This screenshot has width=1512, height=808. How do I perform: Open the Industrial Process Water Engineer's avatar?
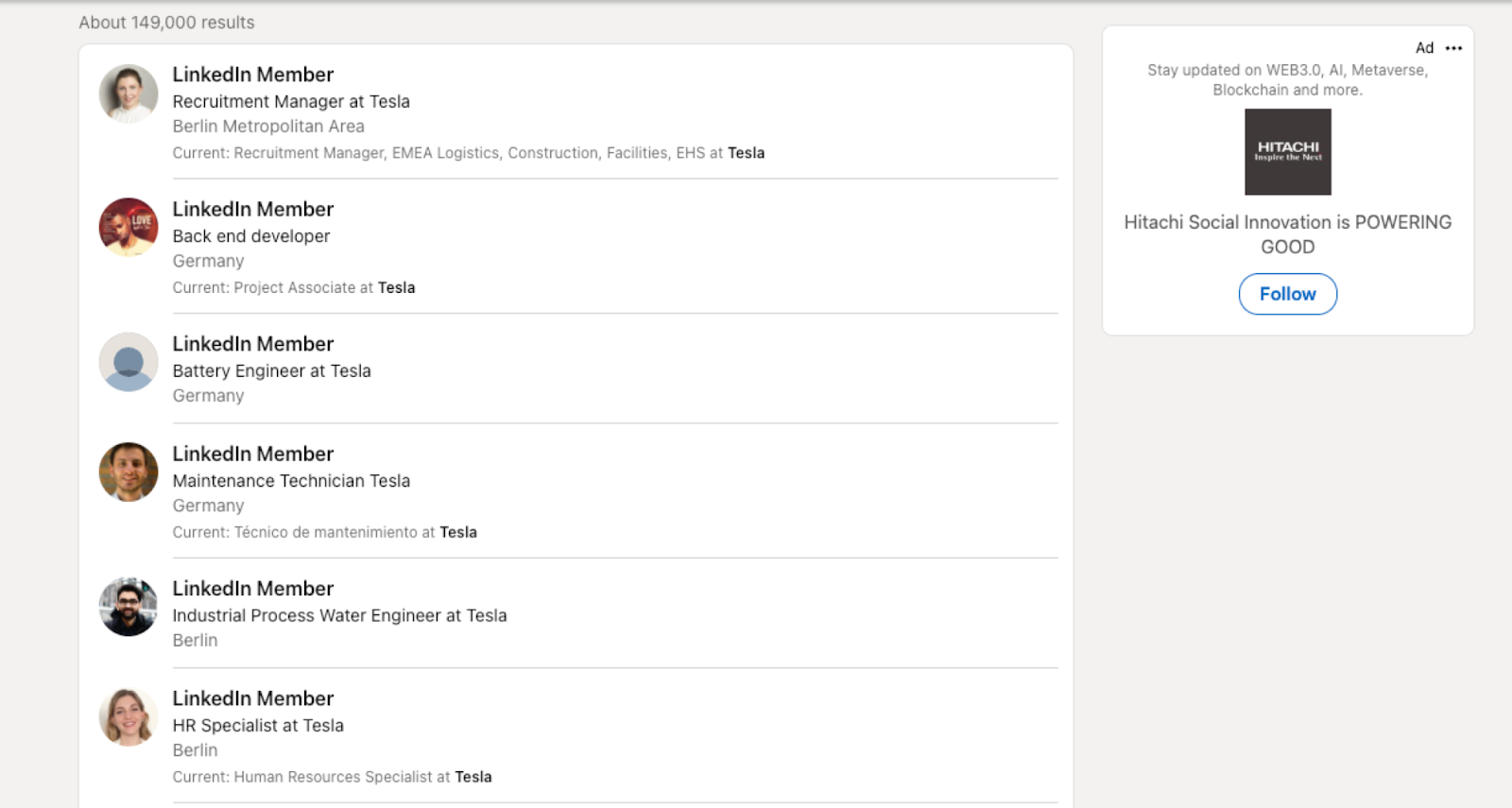point(129,607)
